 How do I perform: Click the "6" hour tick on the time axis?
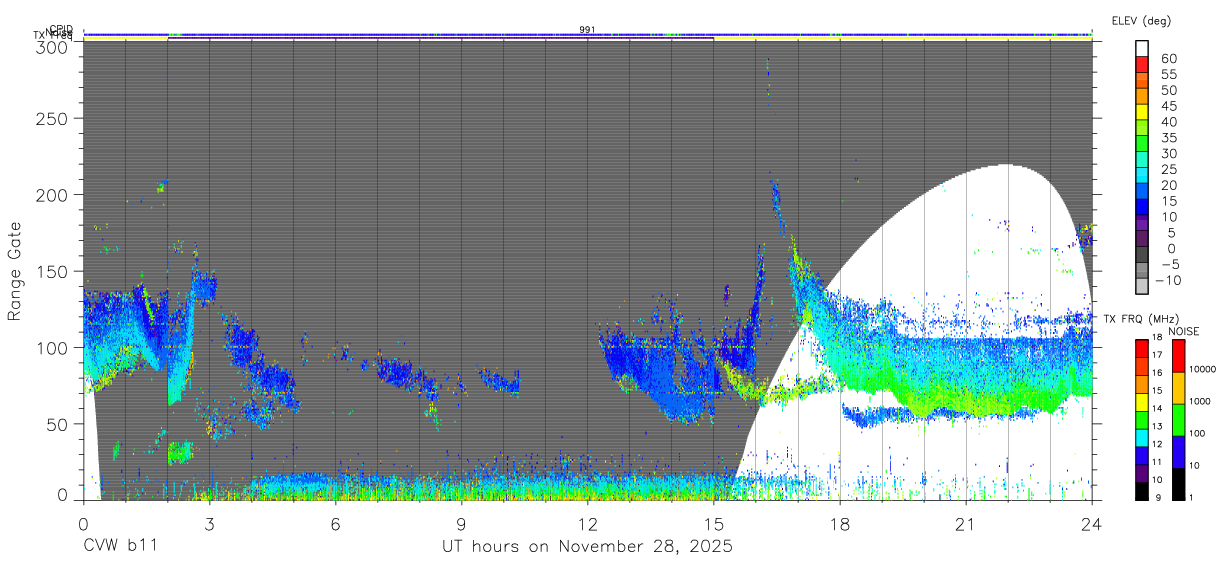point(336,523)
